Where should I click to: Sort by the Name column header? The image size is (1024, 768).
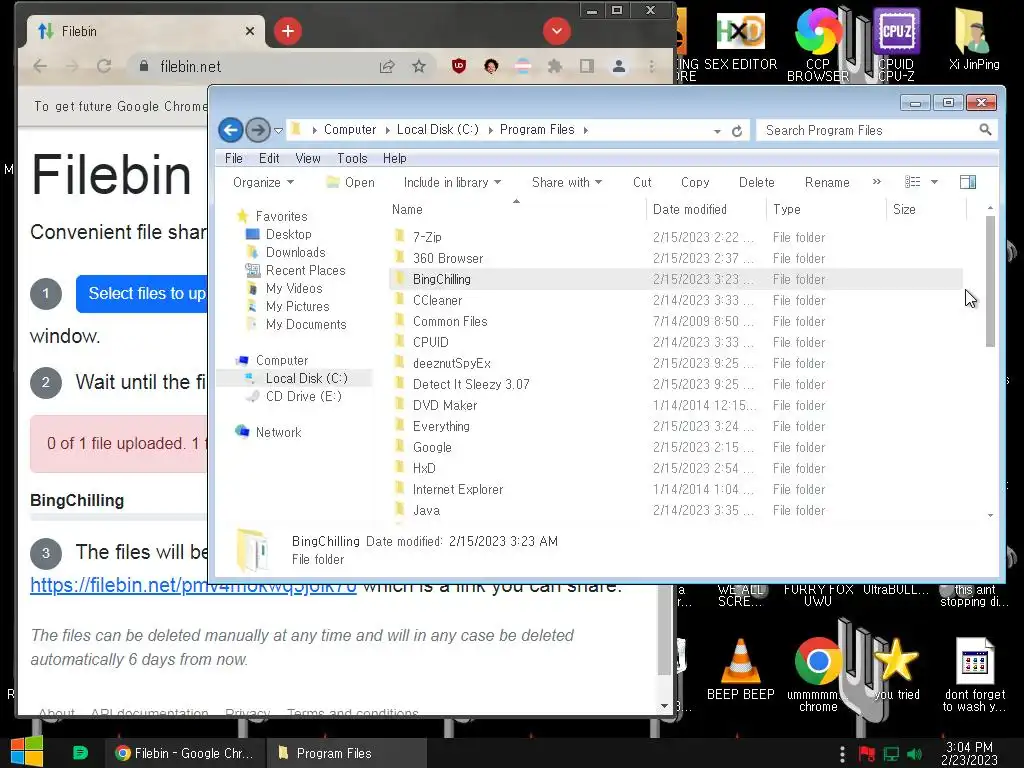click(516, 210)
